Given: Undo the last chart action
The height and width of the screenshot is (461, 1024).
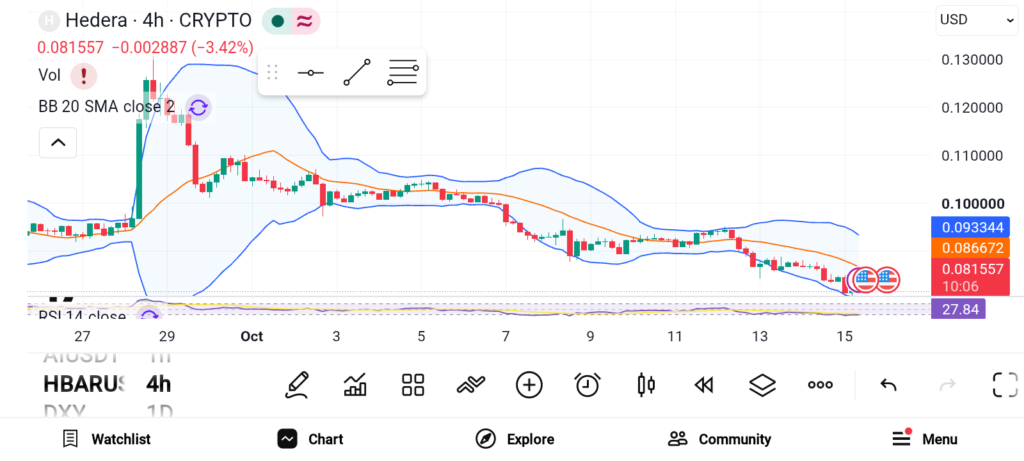Looking at the screenshot, I should click(x=888, y=385).
